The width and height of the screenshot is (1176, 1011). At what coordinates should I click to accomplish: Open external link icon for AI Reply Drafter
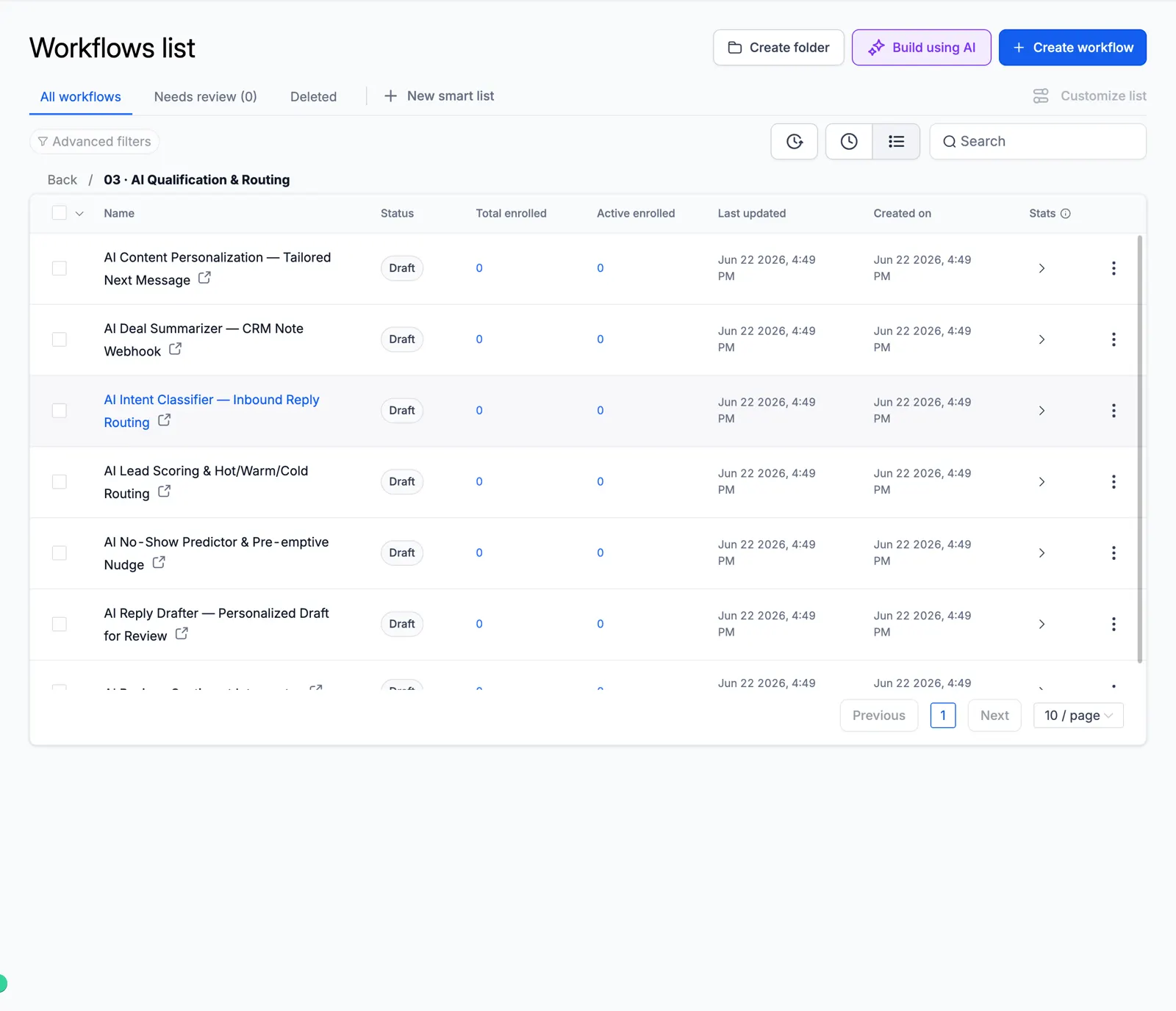coord(182,633)
